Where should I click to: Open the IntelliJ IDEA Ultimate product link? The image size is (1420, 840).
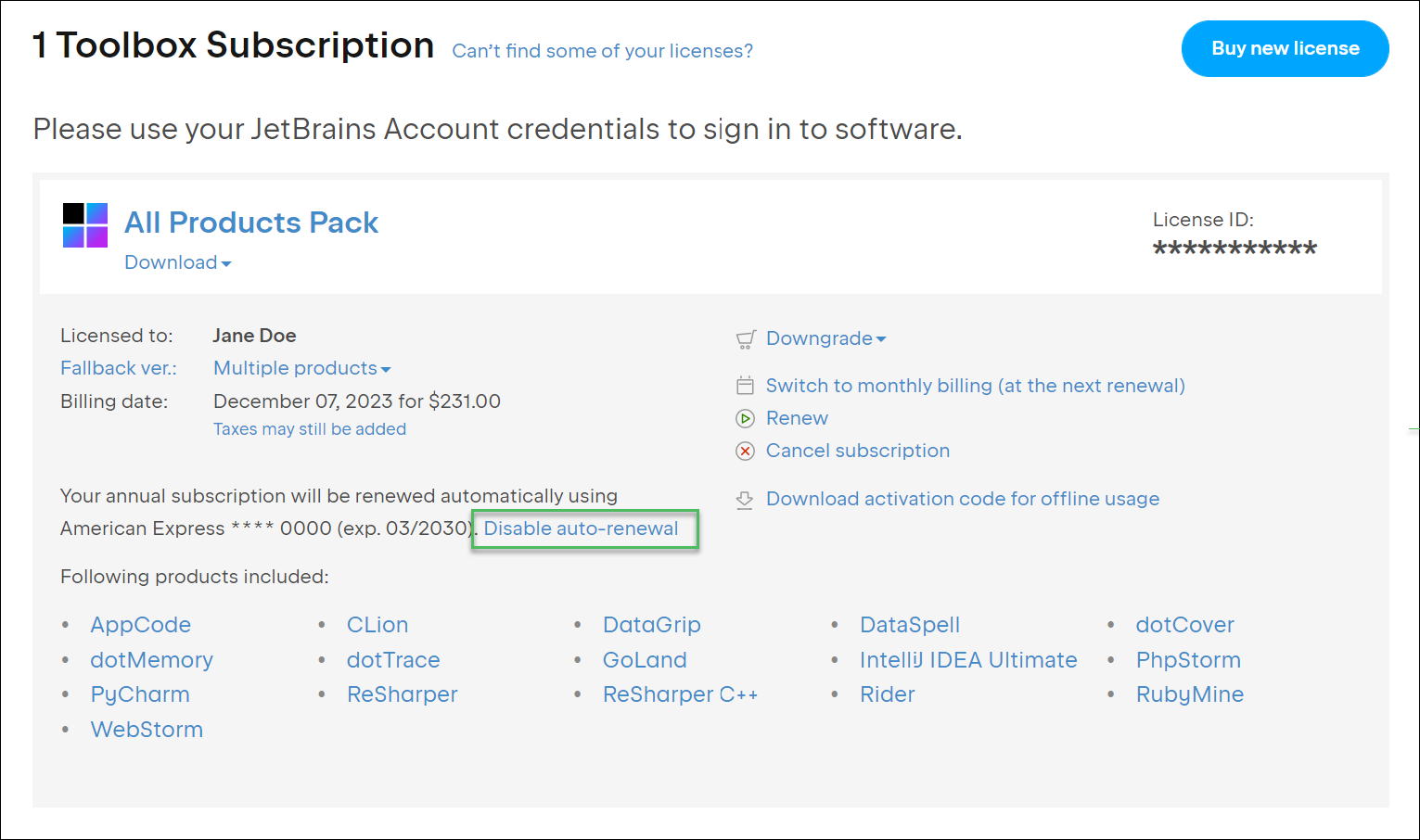pyautogui.click(x=967, y=660)
